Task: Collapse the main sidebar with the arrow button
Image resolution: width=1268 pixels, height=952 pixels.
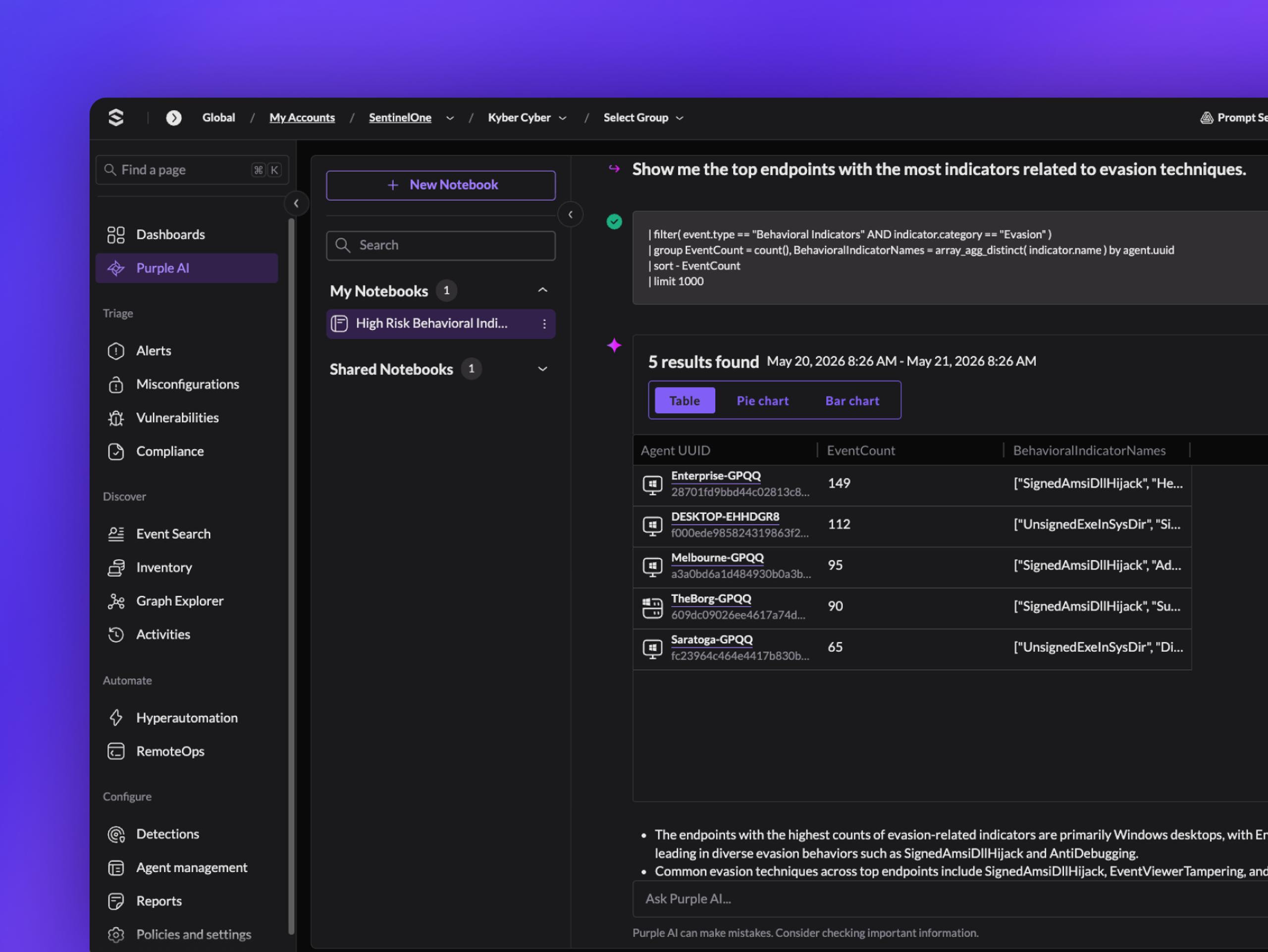Action: point(296,204)
